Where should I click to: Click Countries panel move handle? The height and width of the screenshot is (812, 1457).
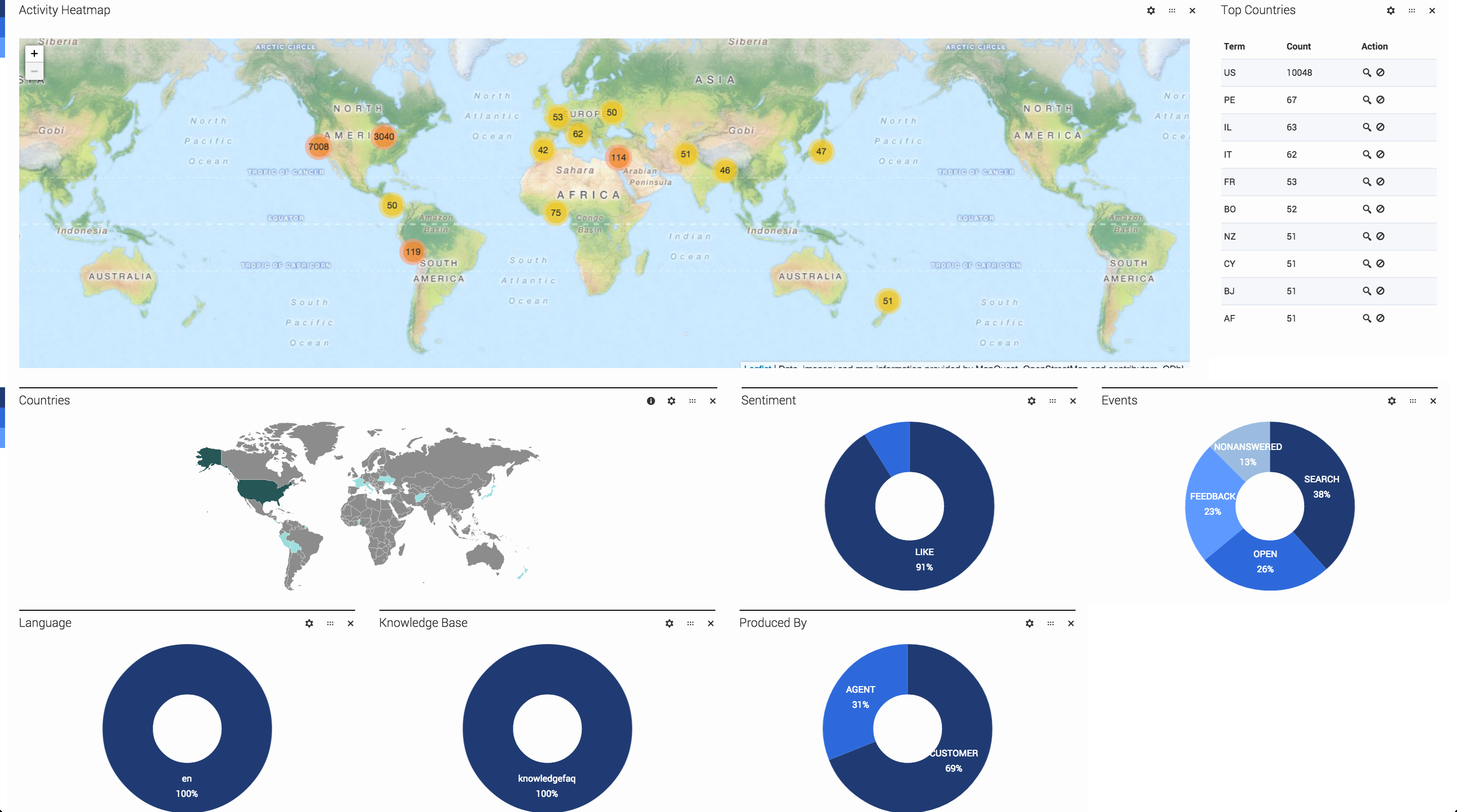click(x=692, y=401)
